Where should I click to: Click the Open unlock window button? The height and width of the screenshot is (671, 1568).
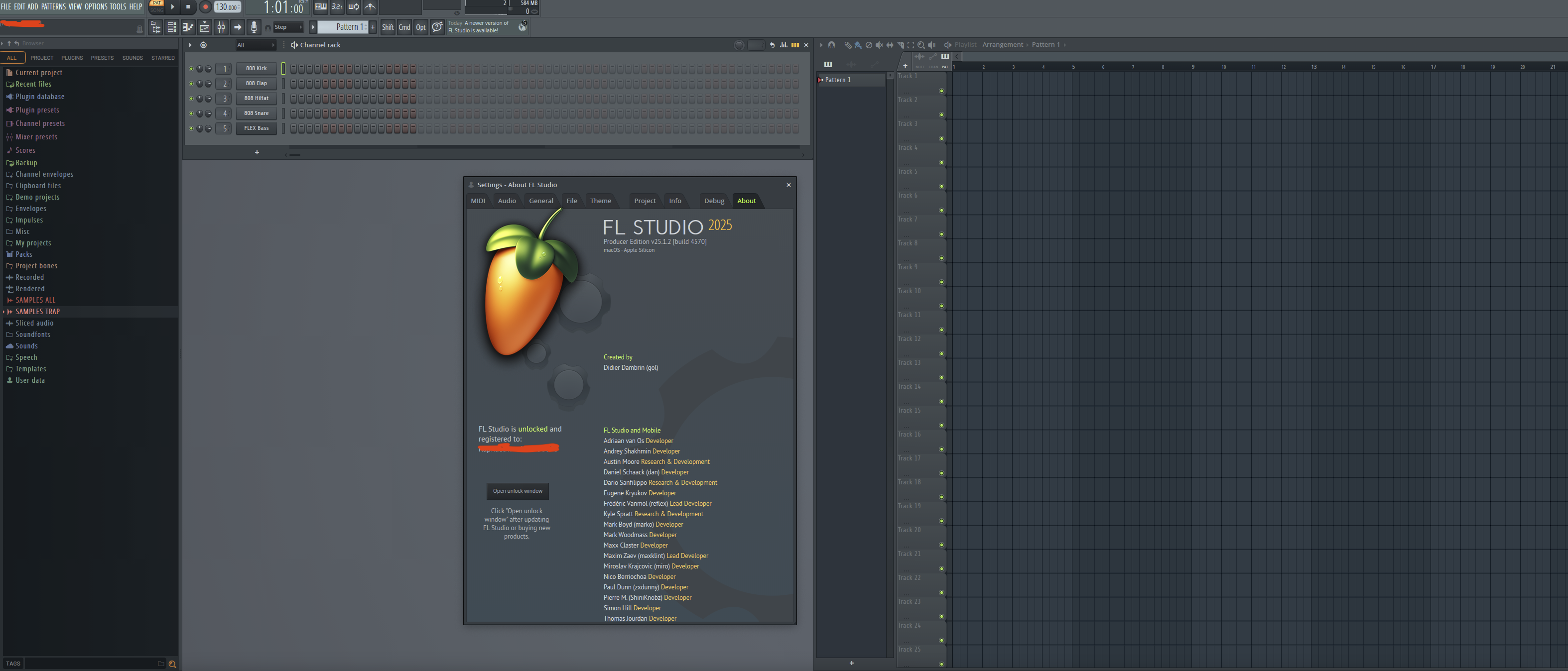pos(518,491)
